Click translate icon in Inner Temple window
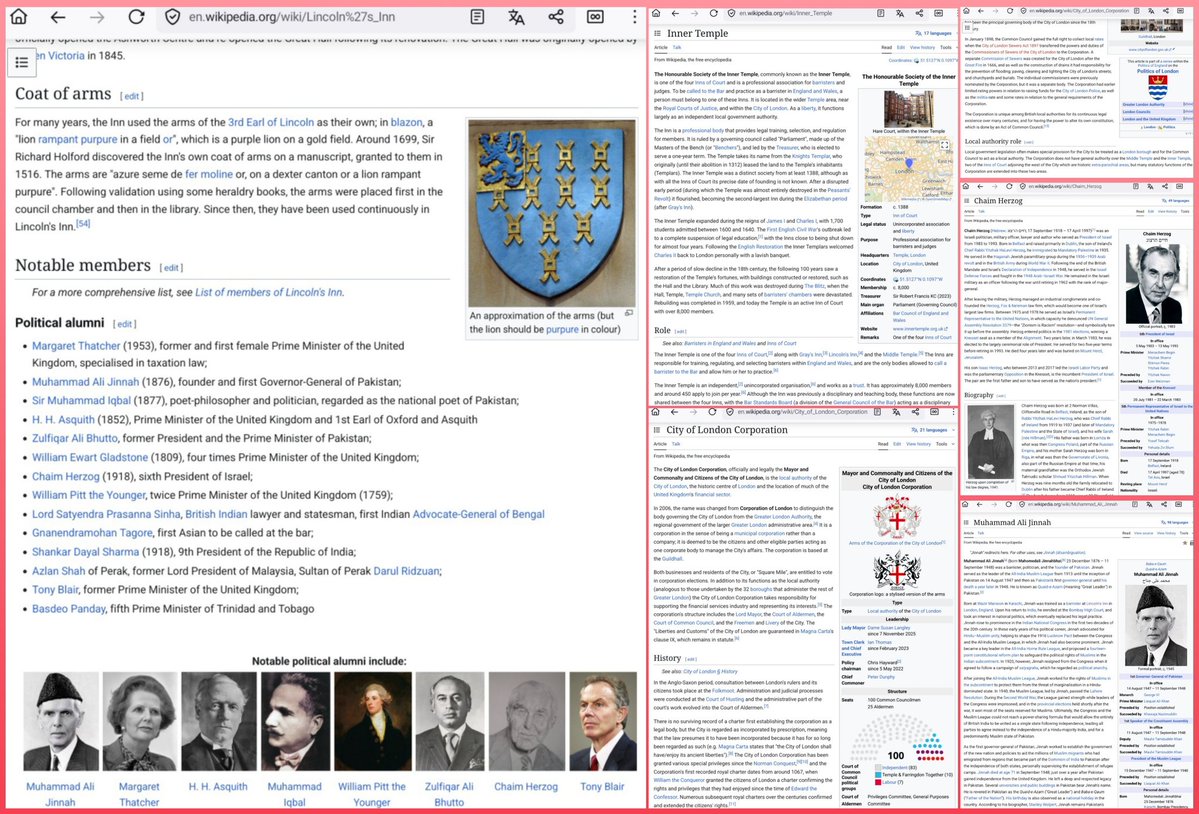This screenshot has height=814, width=1199. coord(900,14)
